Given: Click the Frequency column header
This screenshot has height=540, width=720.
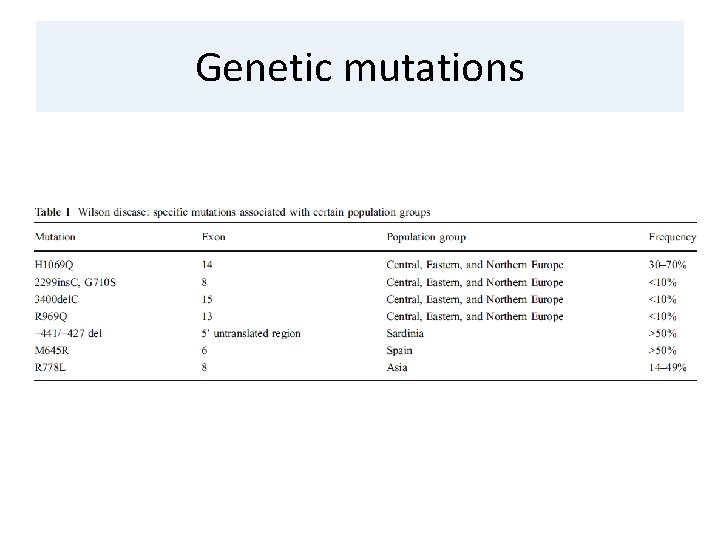Looking at the screenshot, I should pyautogui.click(x=672, y=237).
